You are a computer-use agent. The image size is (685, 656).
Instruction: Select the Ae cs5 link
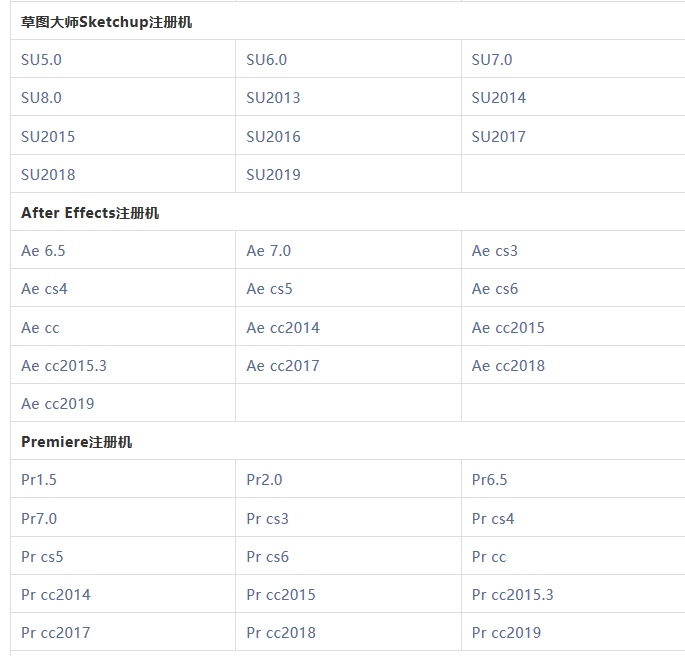(x=269, y=290)
